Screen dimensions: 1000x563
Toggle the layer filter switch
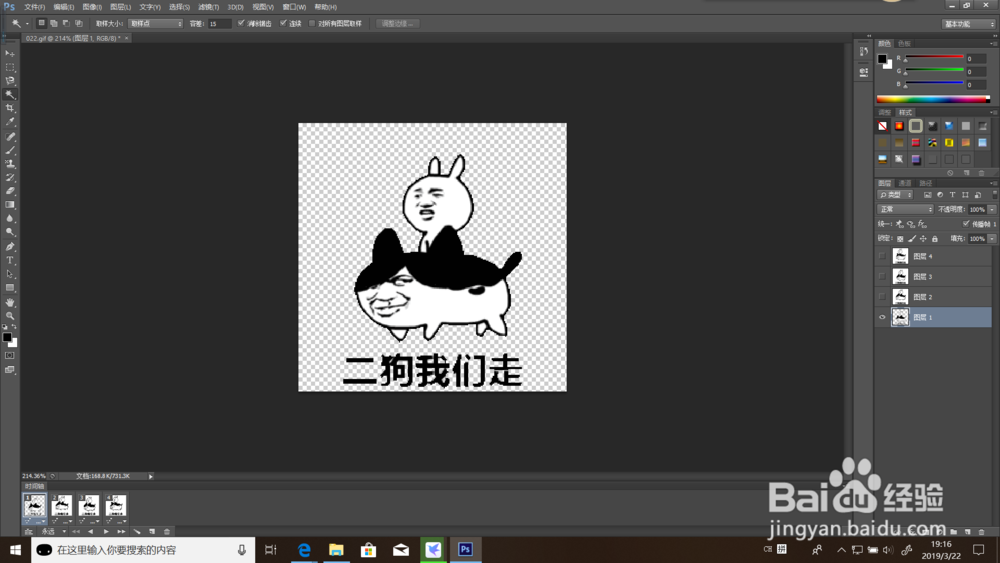(x=994, y=194)
